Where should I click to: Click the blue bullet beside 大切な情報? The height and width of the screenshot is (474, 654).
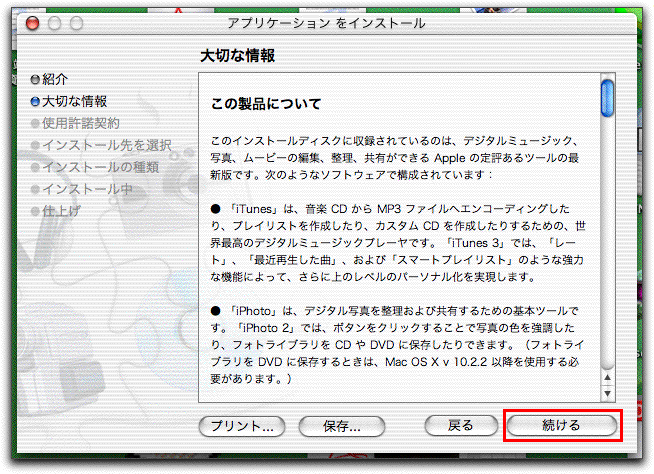tap(35, 101)
